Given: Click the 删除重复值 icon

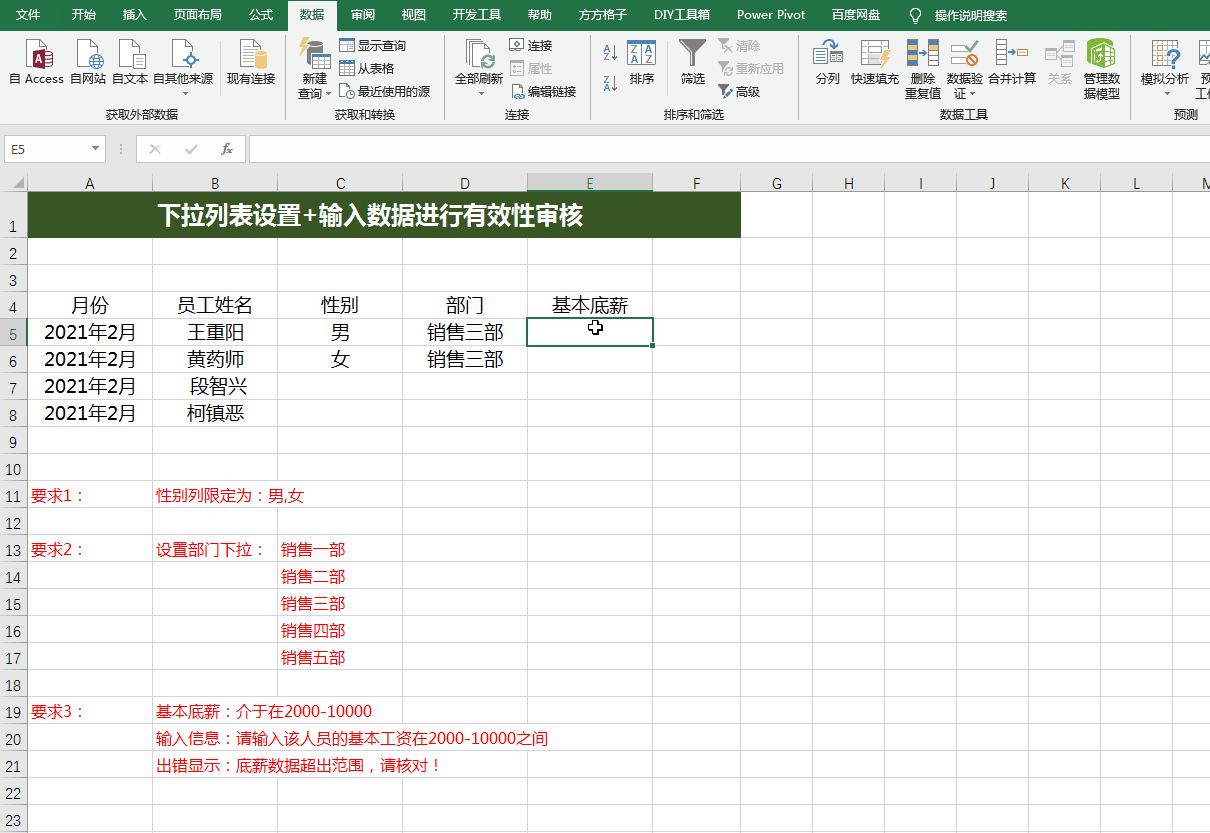Looking at the screenshot, I should tap(922, 54).
